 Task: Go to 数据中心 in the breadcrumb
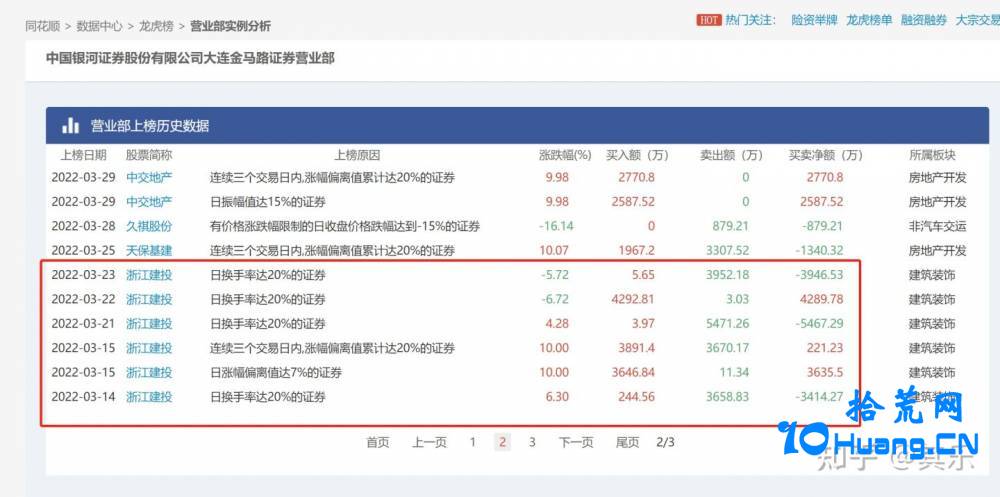99,26
